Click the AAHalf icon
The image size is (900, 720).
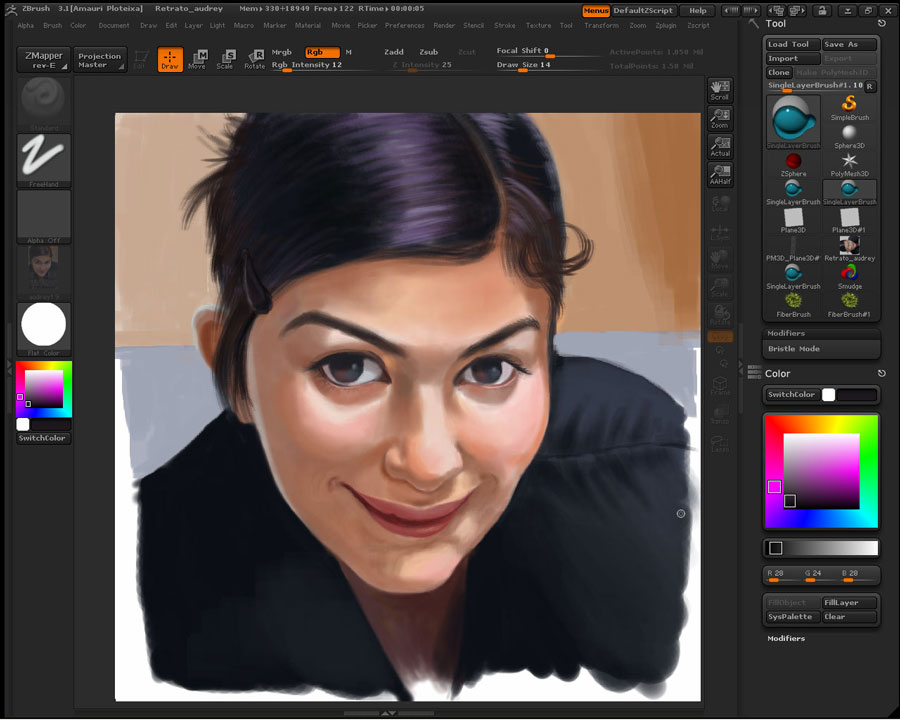point(720,175)
